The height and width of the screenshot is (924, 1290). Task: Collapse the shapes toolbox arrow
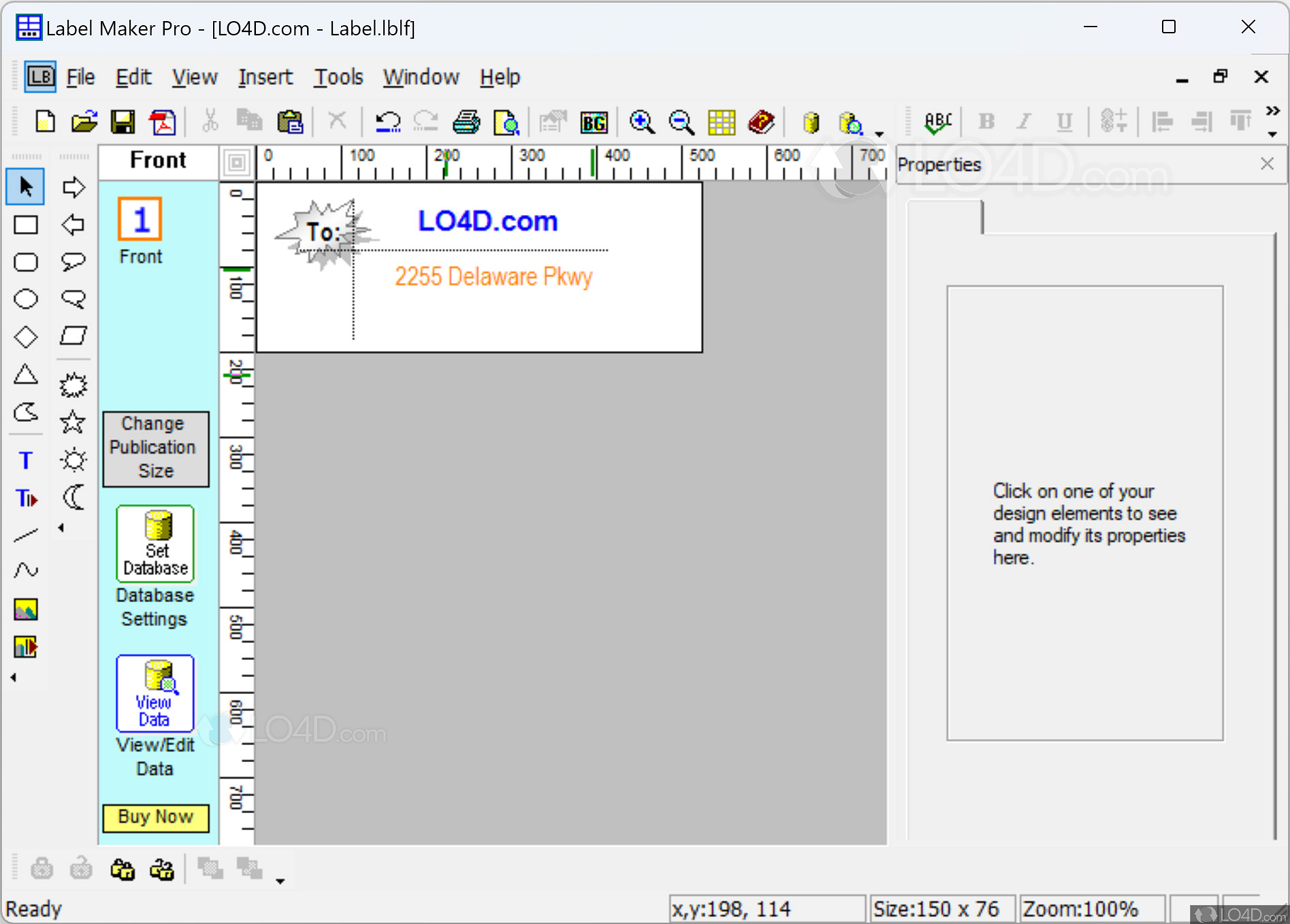61,528
